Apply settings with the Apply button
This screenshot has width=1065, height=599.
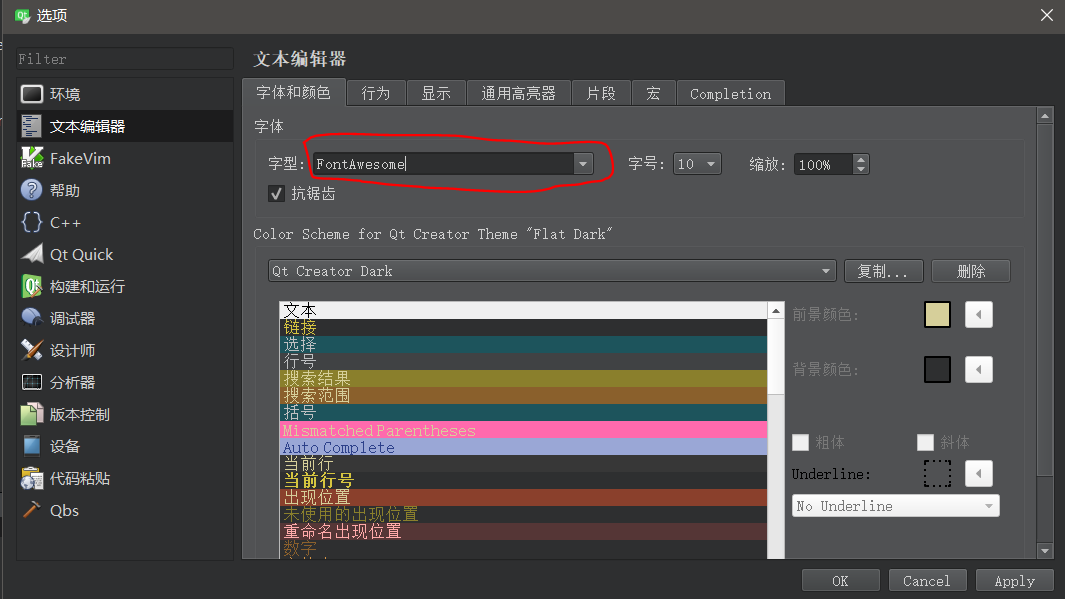pos(1014,580)
